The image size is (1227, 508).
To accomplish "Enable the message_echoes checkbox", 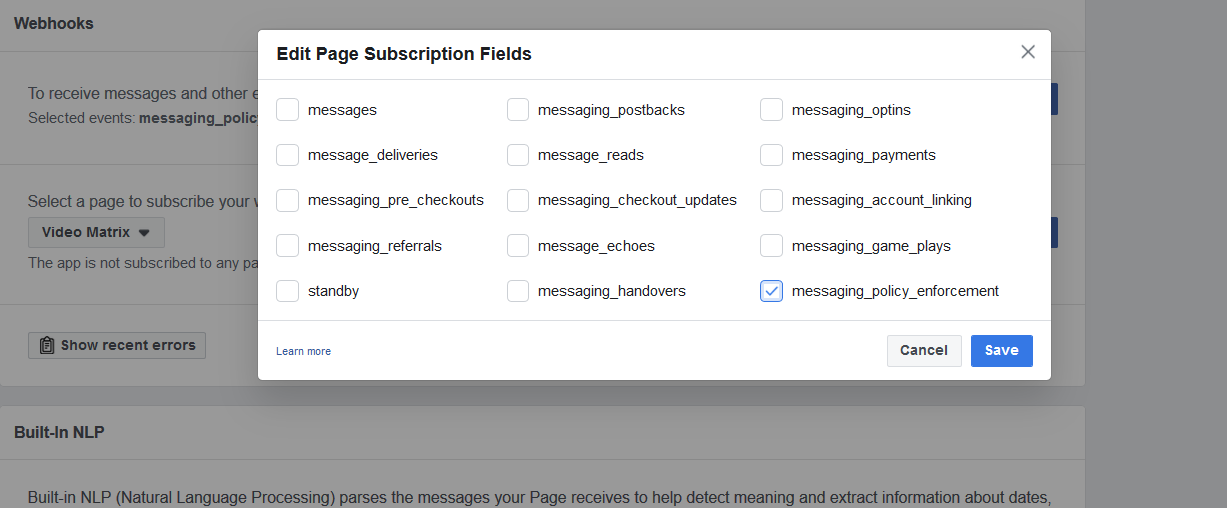I will [518, 246].
